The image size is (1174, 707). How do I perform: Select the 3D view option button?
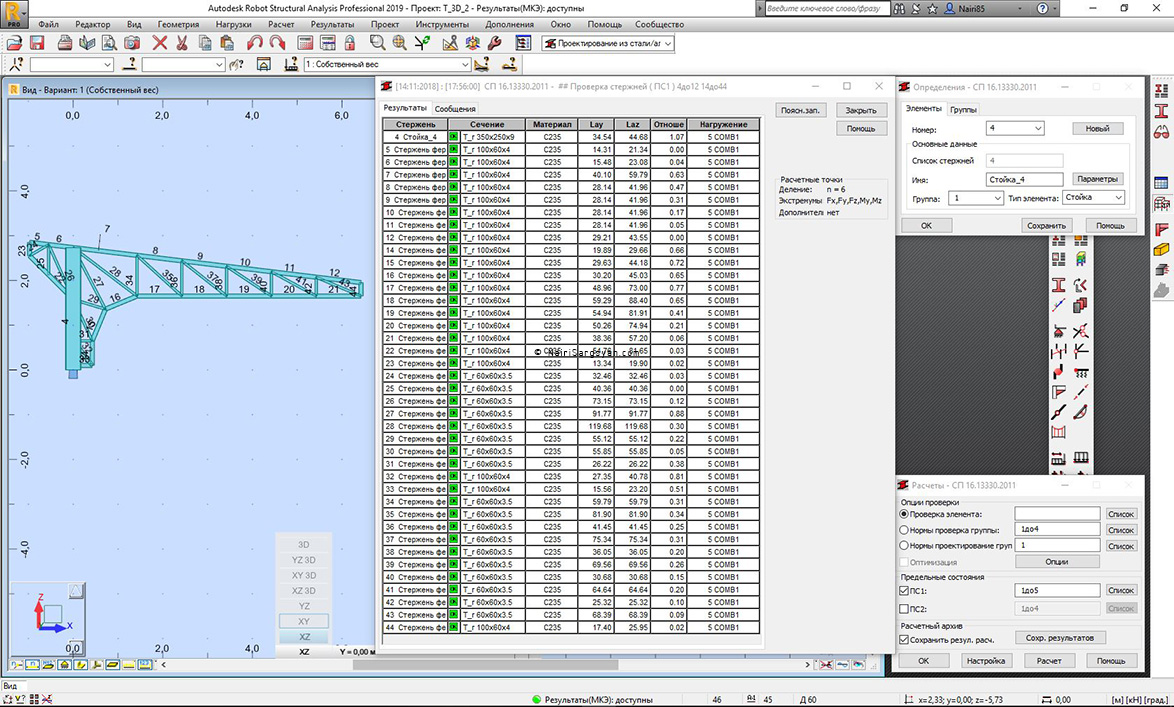click(x=304, y=544)
